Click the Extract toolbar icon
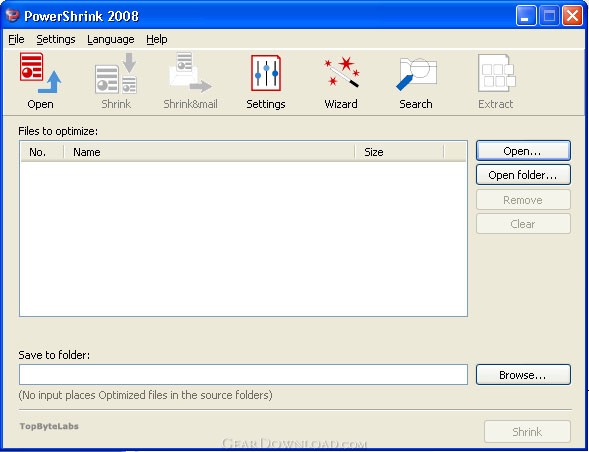 point(495,81)
